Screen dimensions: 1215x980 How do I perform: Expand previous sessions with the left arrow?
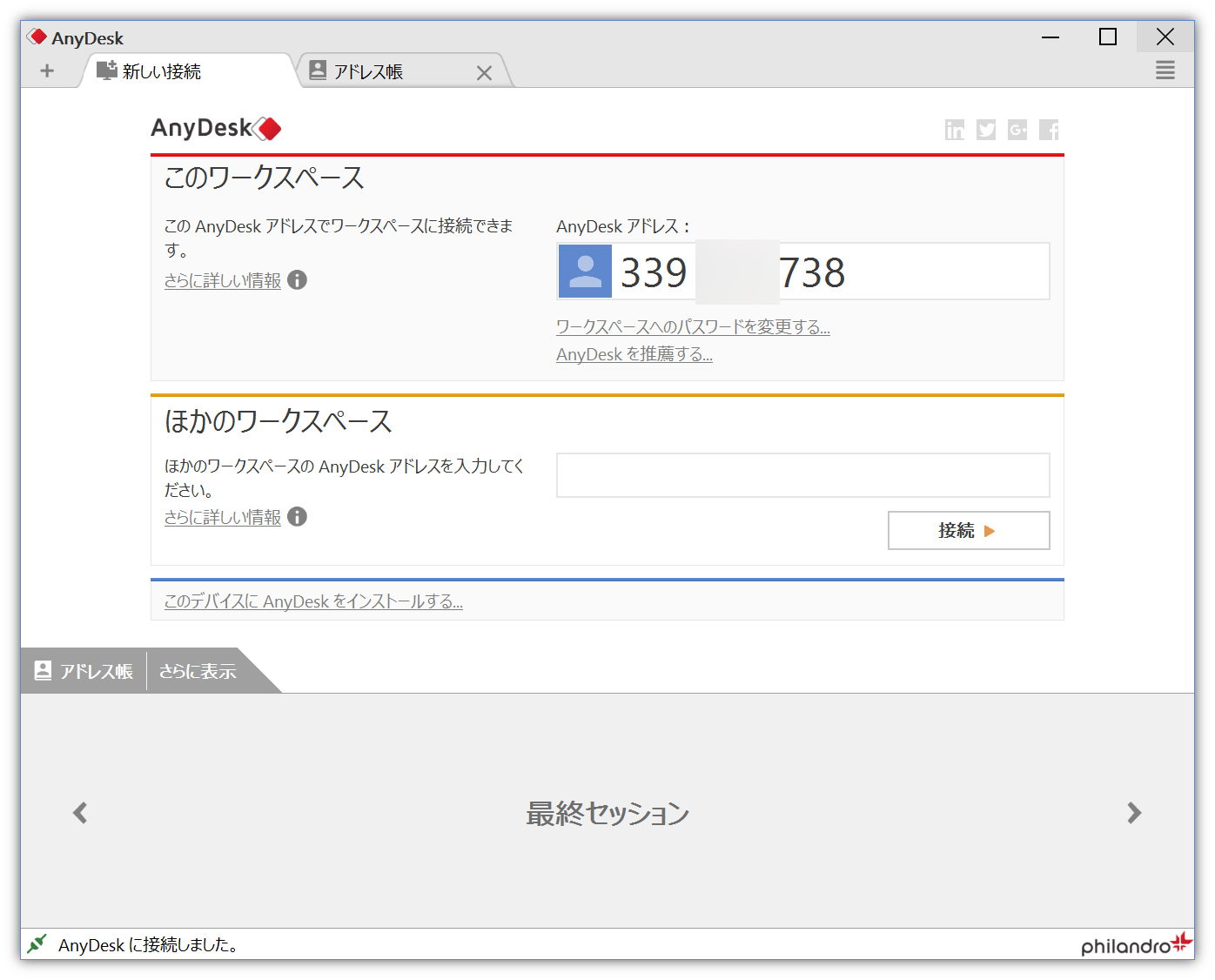[x=79, y=813]
